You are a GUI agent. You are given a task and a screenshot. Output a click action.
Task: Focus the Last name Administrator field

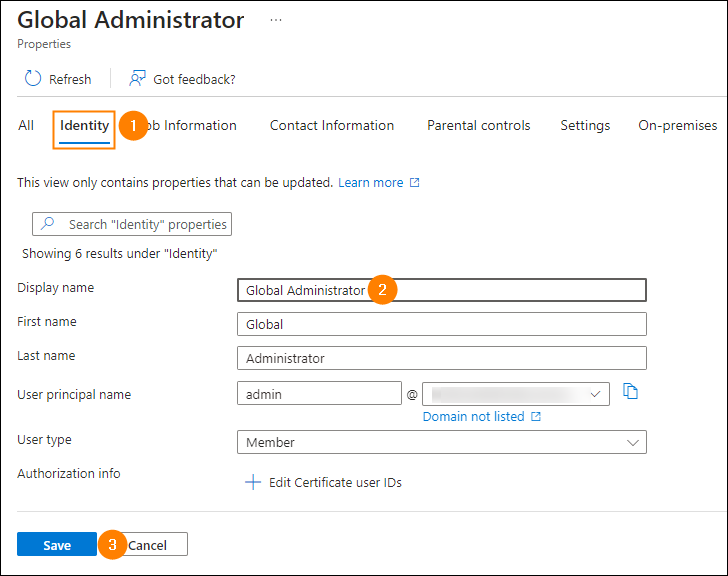click(x=442, y=358)
